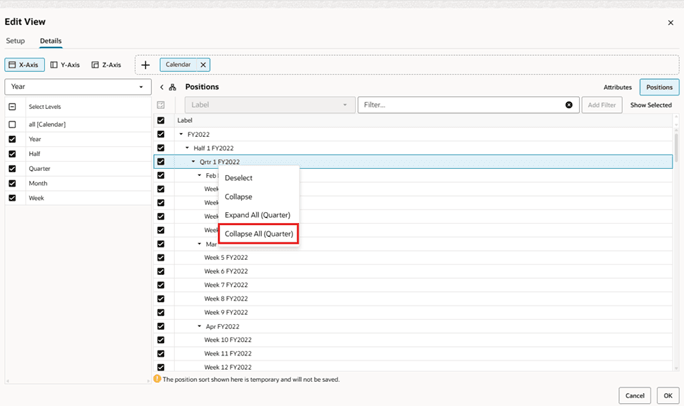Image resolution: width=684 pixels, height=406 pixels.
Task: Select the Week 11 FY2022 row
Action: 413,354
